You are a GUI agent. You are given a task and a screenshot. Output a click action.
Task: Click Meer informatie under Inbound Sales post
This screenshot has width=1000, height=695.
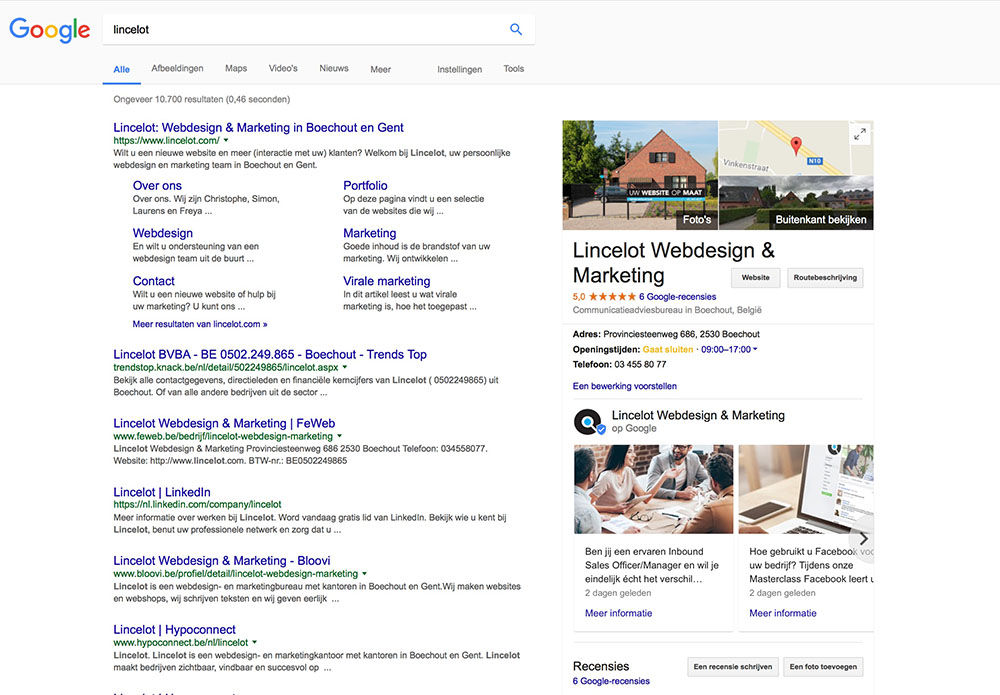pos(619,613)
